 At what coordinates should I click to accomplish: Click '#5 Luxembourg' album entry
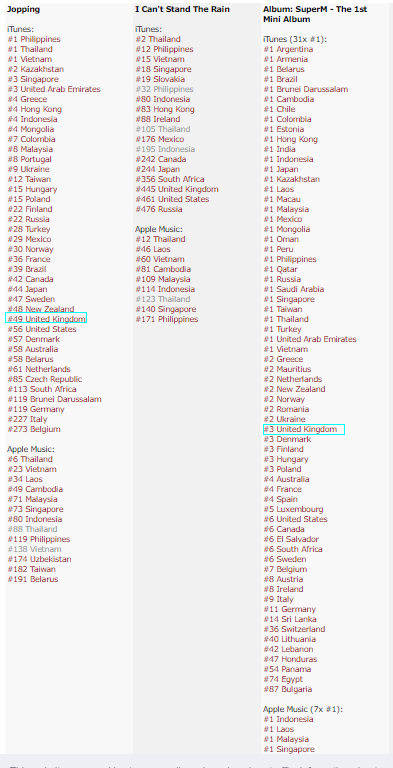tap(293, 509)
